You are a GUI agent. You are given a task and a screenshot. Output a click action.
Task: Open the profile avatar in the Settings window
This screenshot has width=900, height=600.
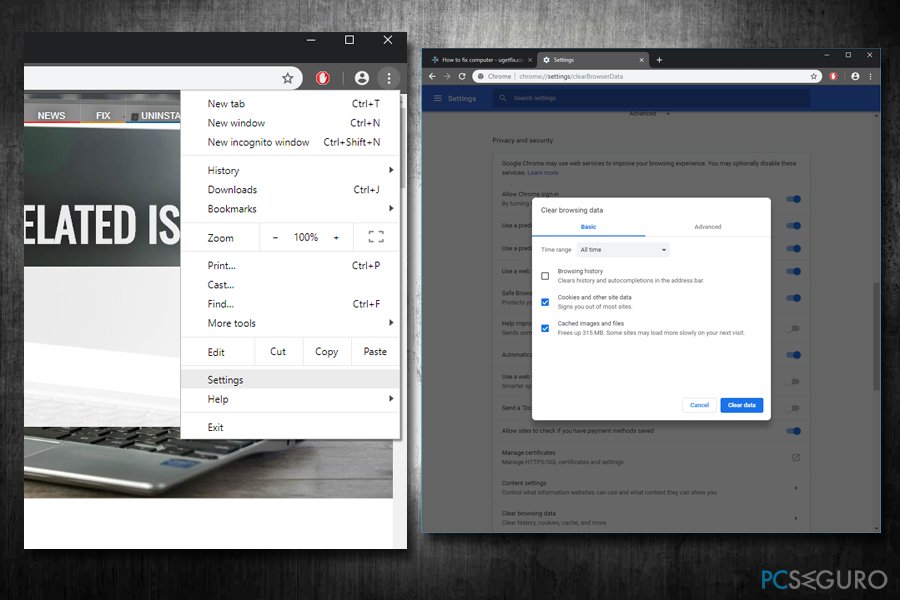click(x=855, y=76)
